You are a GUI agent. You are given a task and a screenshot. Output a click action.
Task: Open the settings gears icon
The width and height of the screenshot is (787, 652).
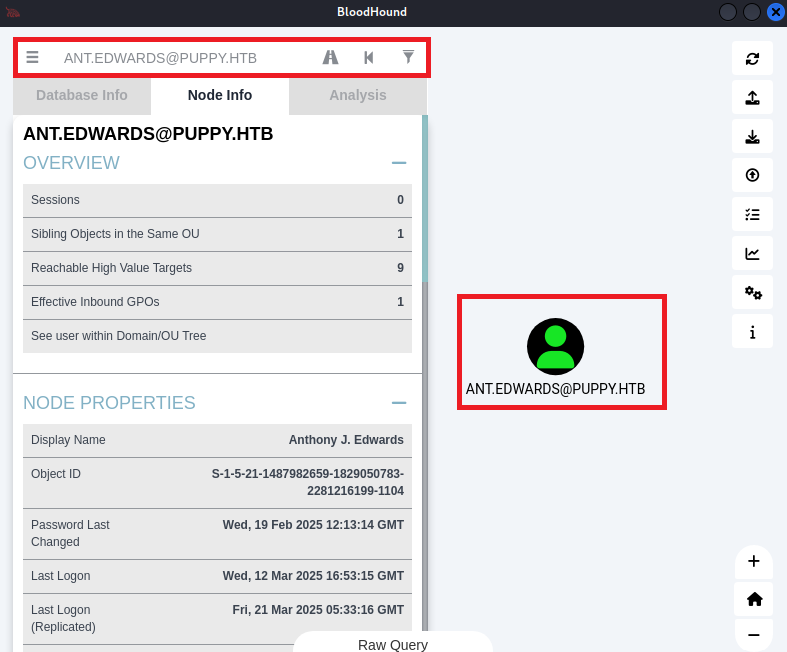pyautogui.click(x=752, y=292)
